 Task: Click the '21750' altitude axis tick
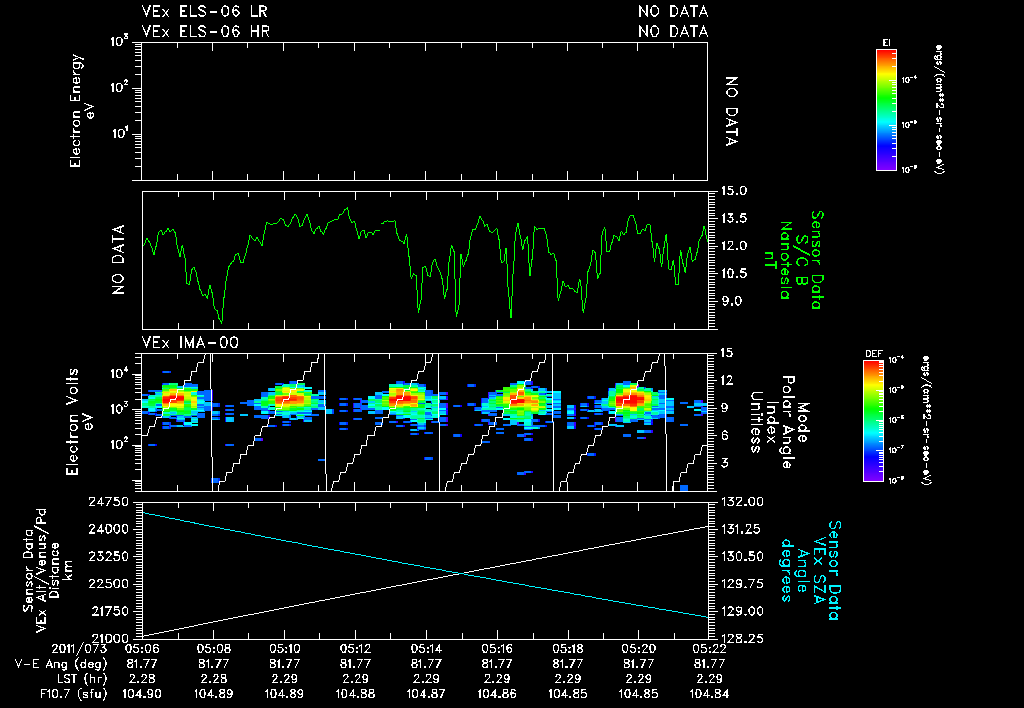108,611
